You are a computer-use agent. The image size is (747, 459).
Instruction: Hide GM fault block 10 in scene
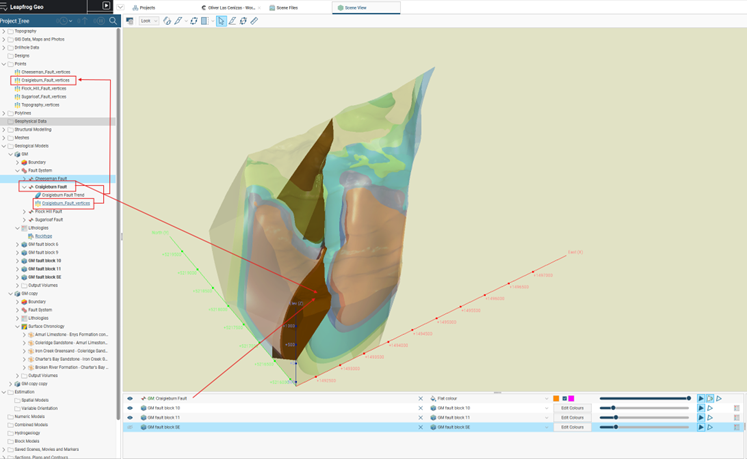[x=130, y=408]
